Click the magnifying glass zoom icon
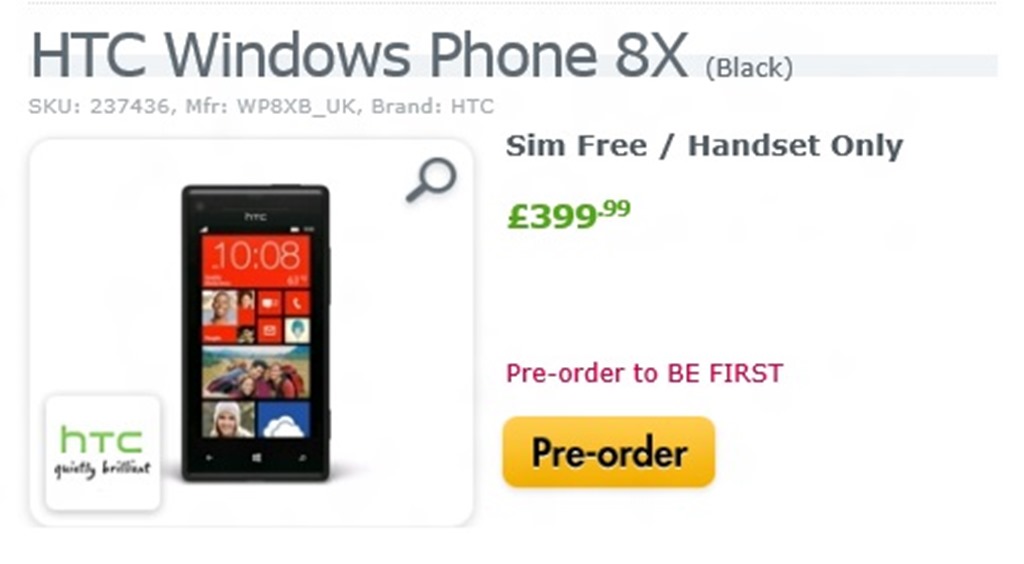1024x564 pixels. tap(431, 180)
